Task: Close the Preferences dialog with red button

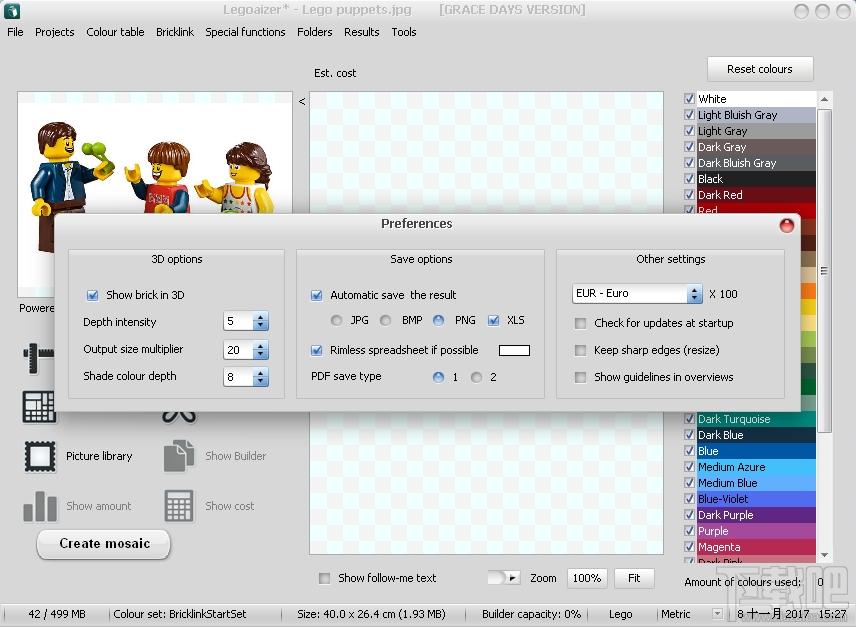Action: click(x=787, y=225)
